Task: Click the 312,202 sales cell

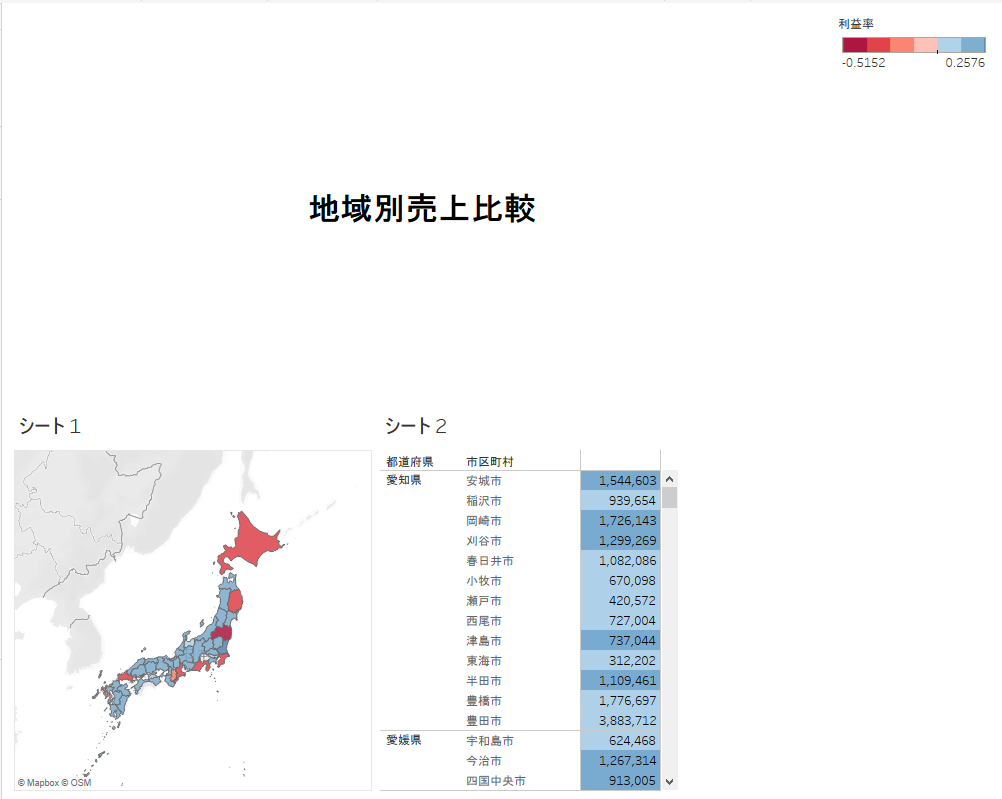Action: click(620, 661)
